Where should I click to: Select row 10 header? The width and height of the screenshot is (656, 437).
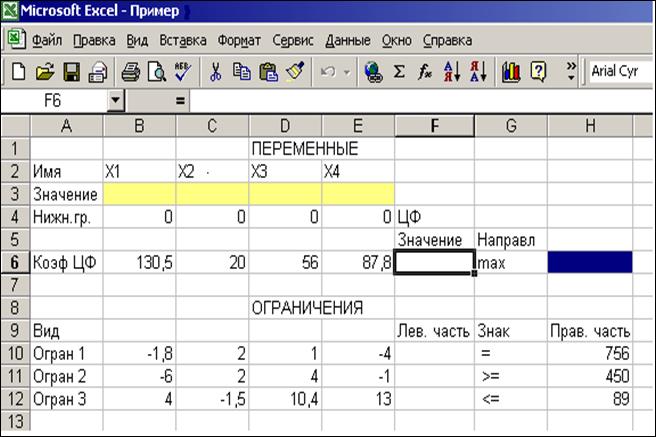coord(15,353)
